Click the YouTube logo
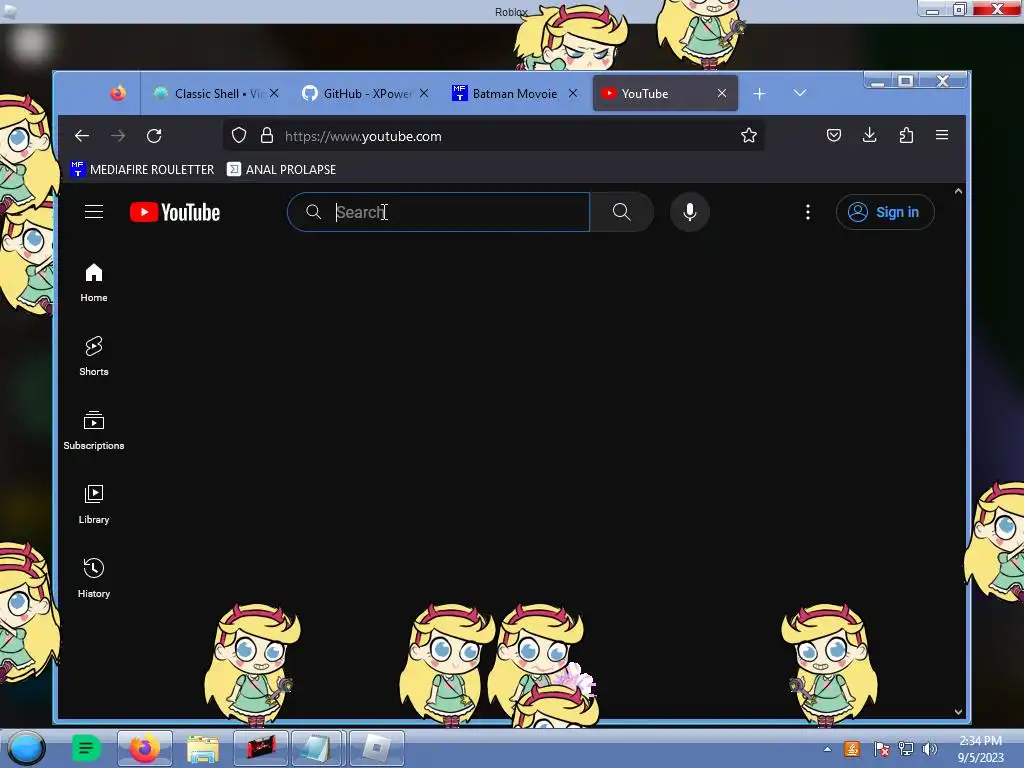1024x768 pixels. pyautogui.click(x=175, y=212)
